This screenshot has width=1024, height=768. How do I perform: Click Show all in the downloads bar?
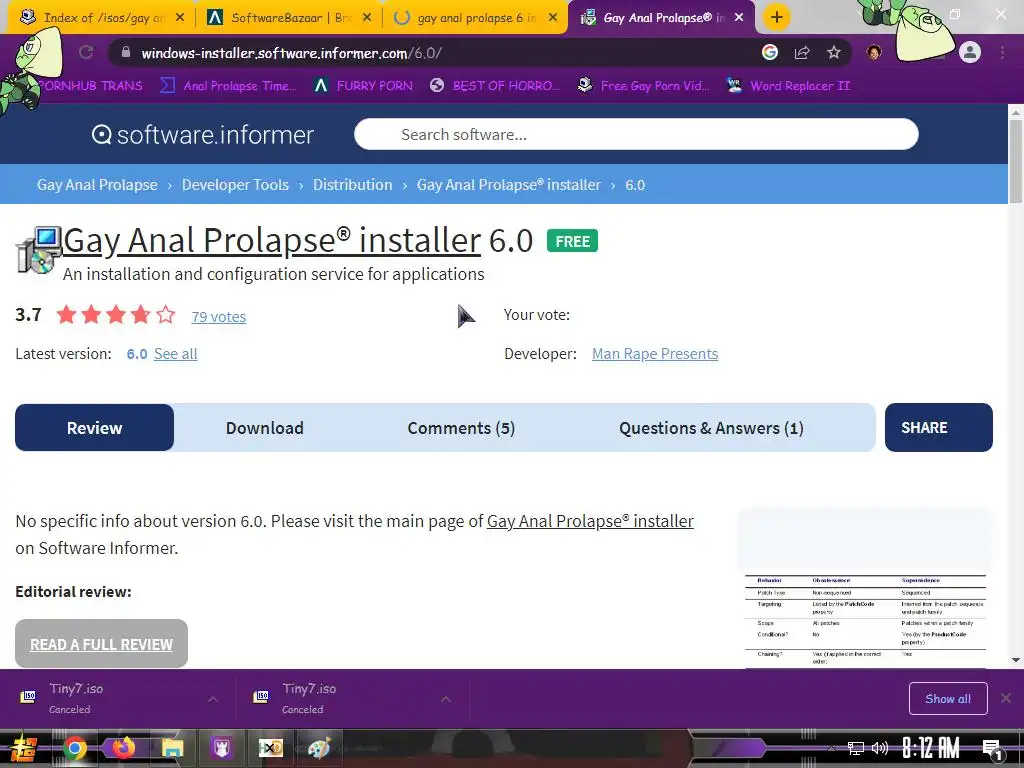(948, 699)
